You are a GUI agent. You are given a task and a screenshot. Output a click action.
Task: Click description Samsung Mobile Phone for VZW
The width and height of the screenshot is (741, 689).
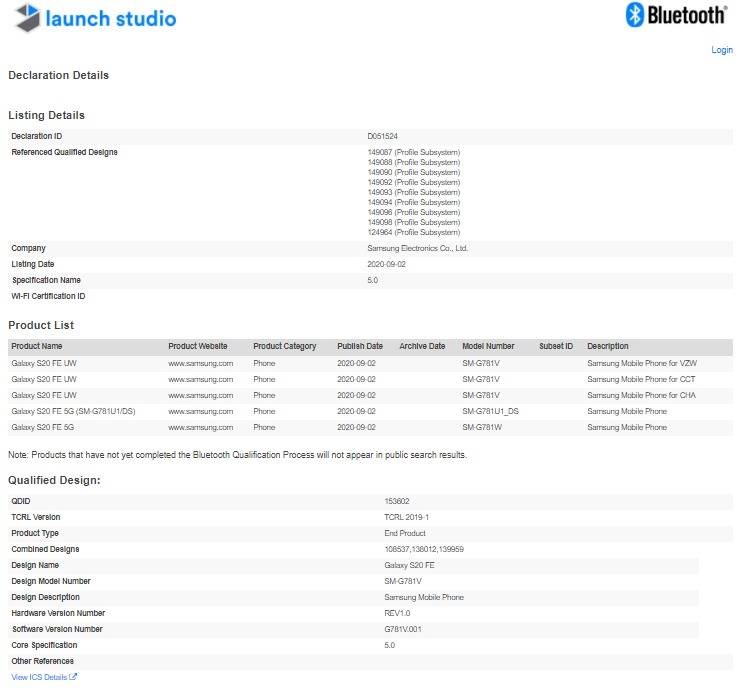click(642, 363)
